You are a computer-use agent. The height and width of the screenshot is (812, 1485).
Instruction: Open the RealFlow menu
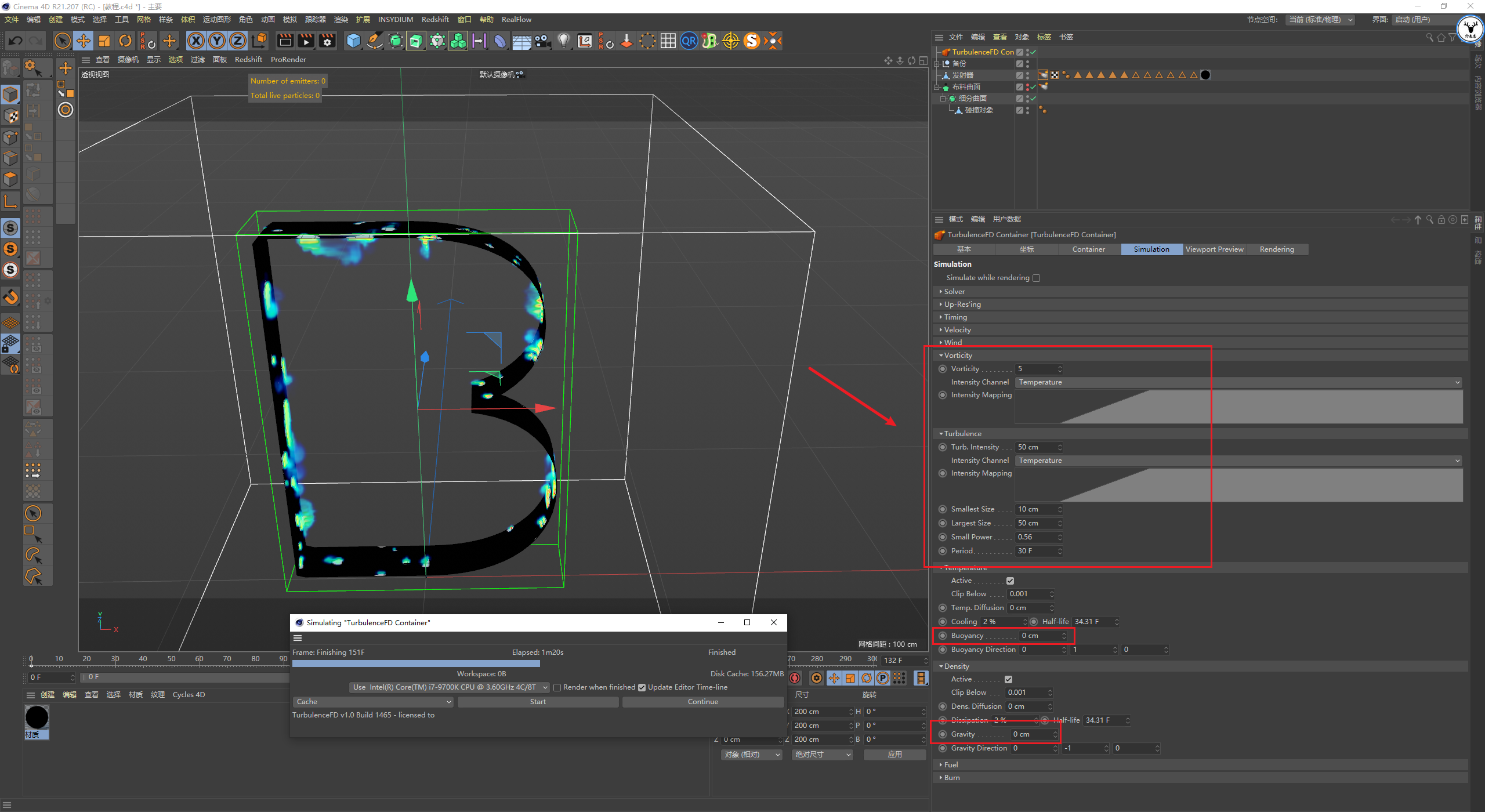click(x=516, y=20)
